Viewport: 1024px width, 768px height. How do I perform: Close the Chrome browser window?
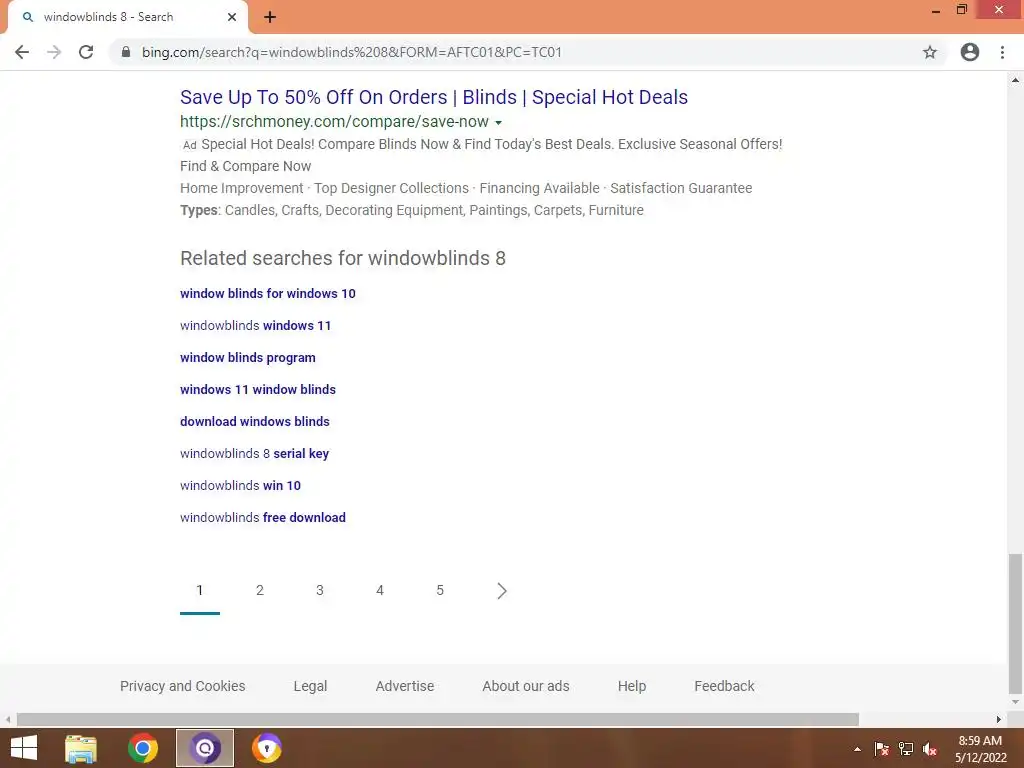(999, 10)
